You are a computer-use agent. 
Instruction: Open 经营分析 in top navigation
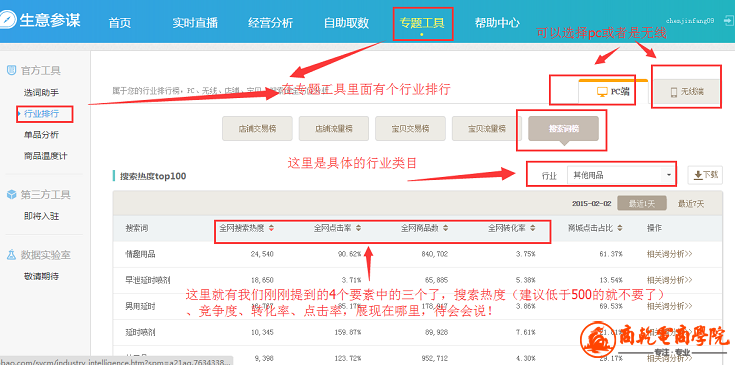pyautogui.click(x=270, y=22)
